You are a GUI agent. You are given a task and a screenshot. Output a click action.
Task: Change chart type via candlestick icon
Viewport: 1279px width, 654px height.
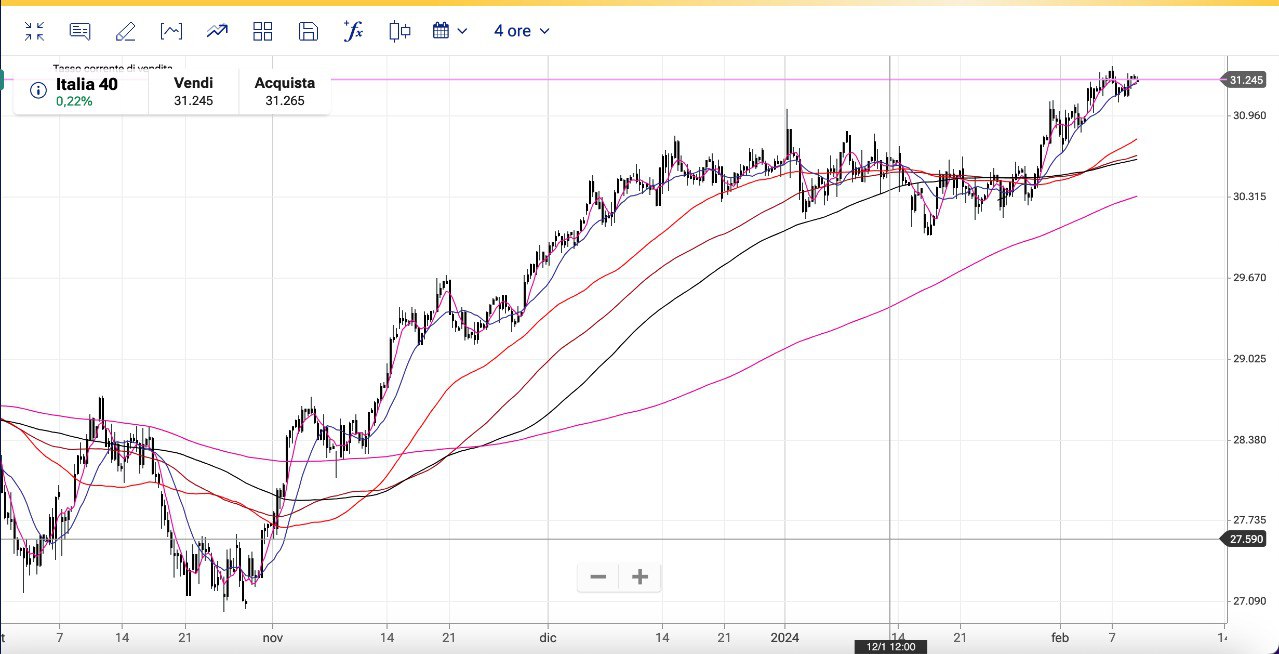[x=400, y=31]
